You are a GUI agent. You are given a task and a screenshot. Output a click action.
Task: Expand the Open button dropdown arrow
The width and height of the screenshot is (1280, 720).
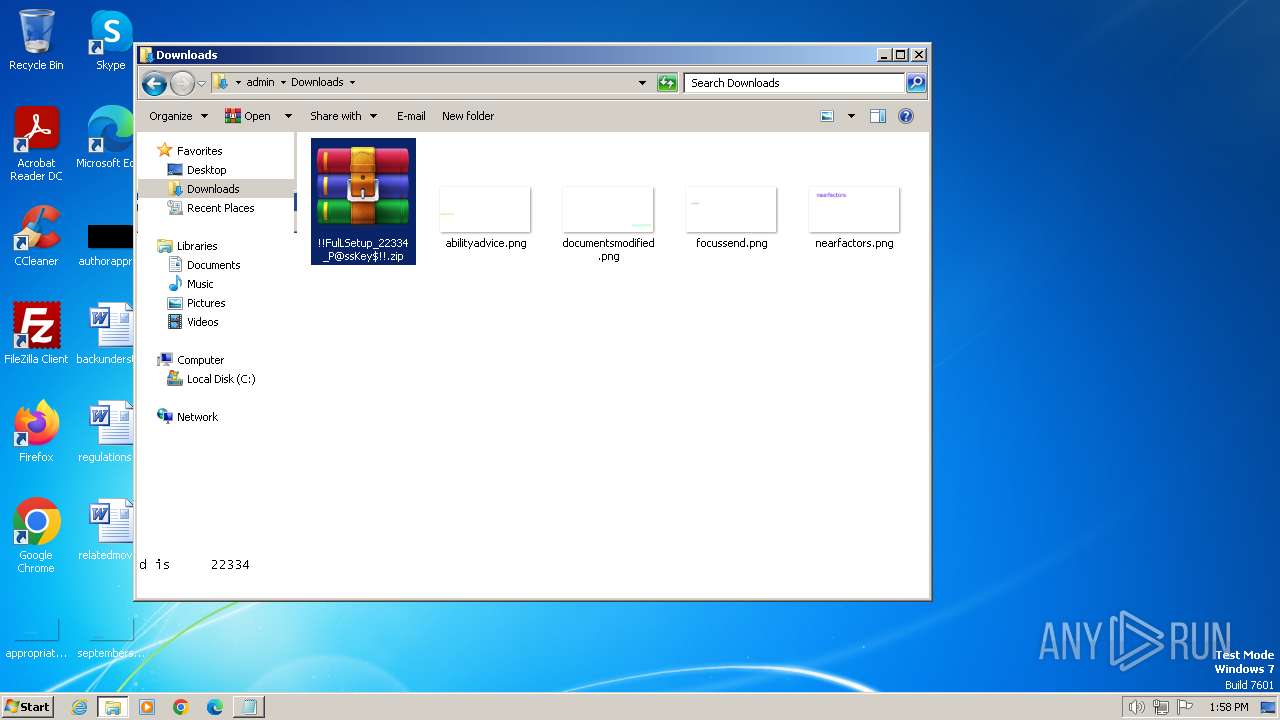[x=288, y=116]
